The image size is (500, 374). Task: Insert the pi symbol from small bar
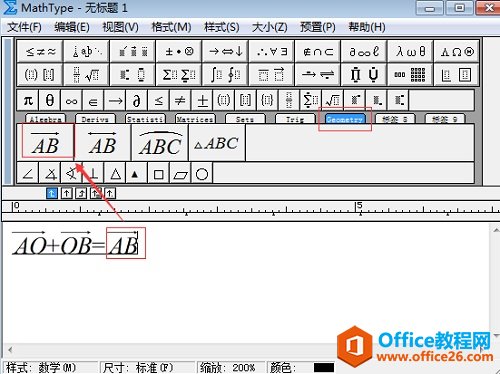pyautogui.click(x=28, y=100)
